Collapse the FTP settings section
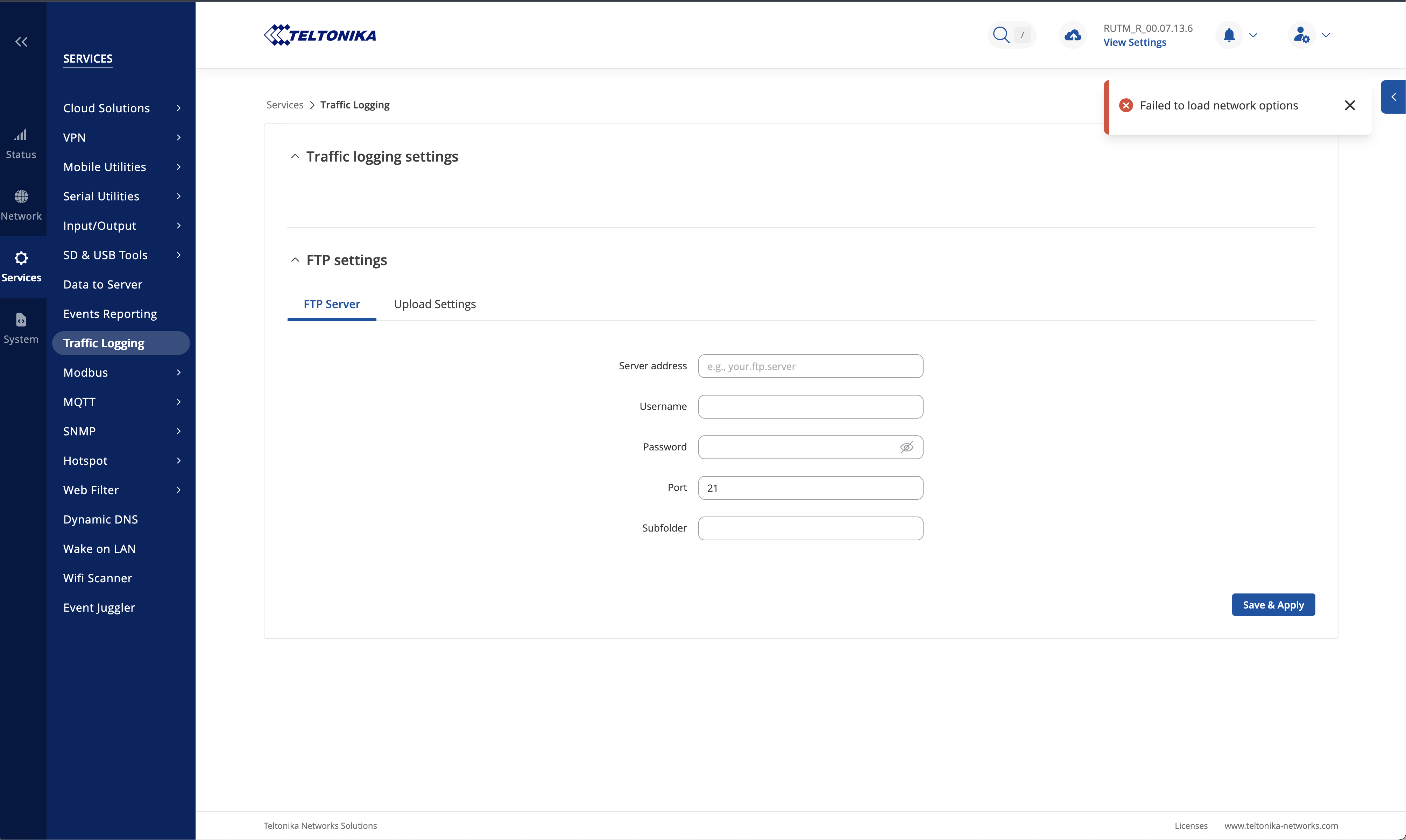This screenshot has height=840, width=1406. click(x=295, y=260)
